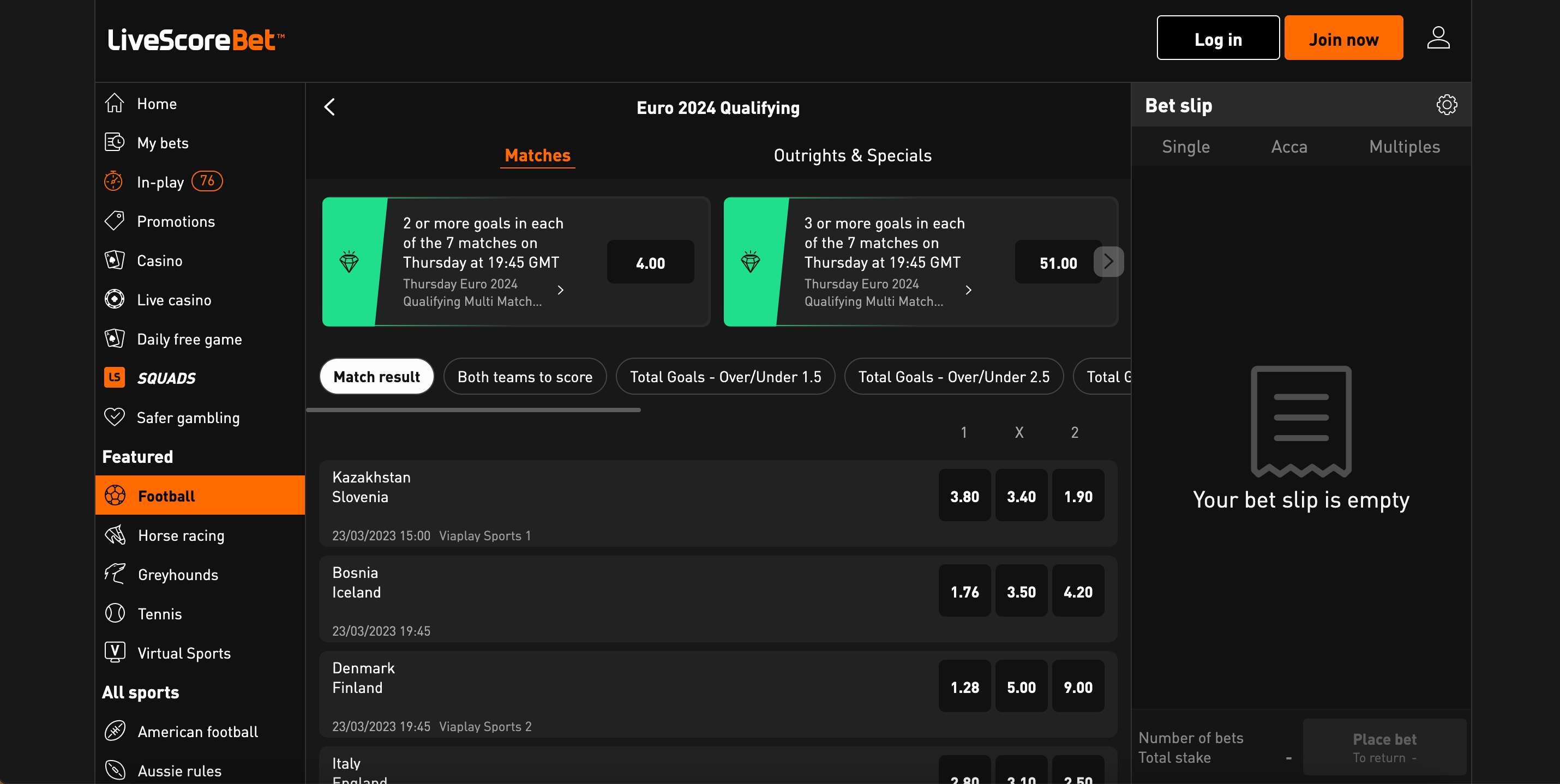Pick Bosnia-Iceland draw odds 3.50

1021,591
